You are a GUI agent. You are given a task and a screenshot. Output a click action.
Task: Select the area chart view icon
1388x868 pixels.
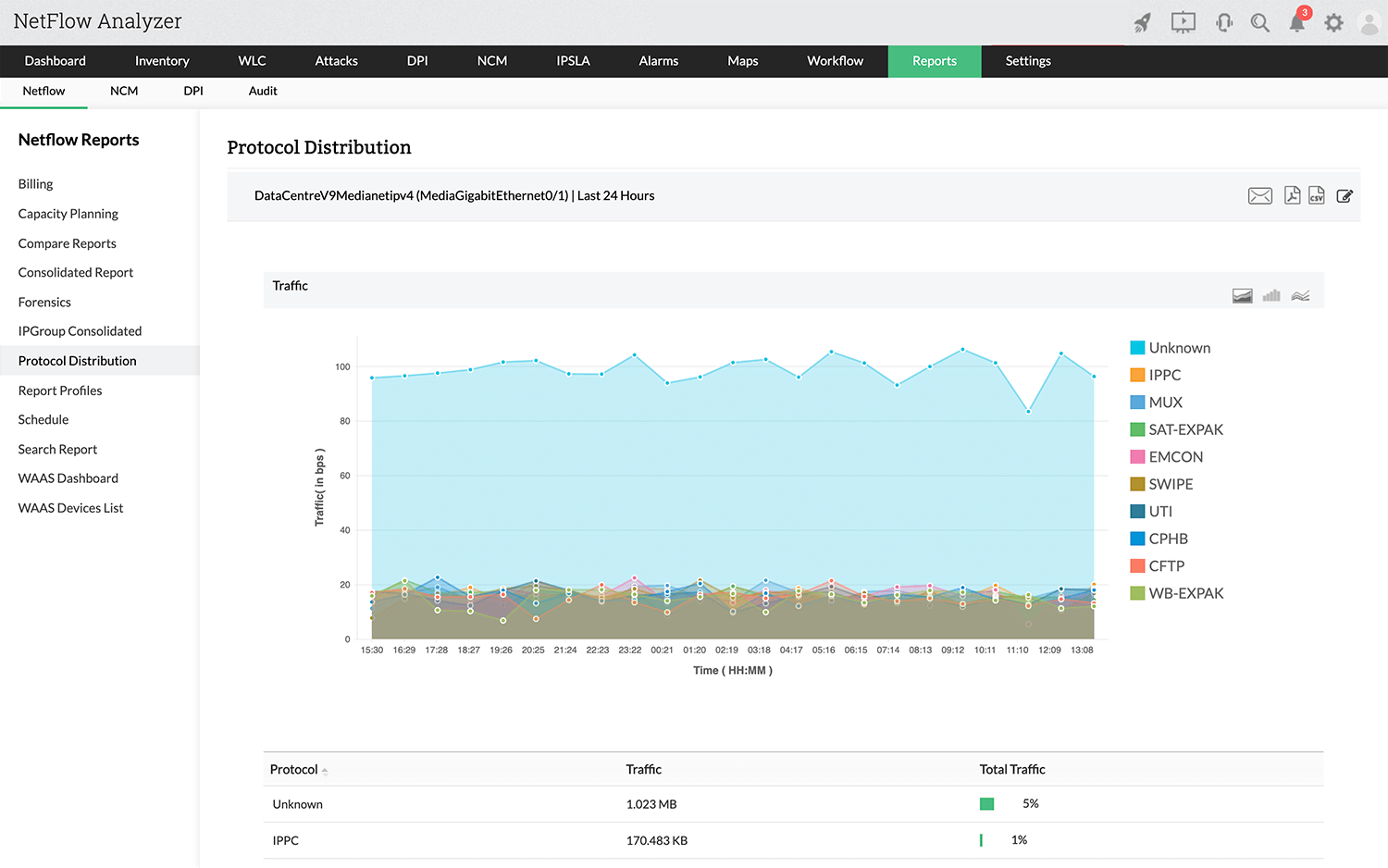click(x=1242, y=295)
